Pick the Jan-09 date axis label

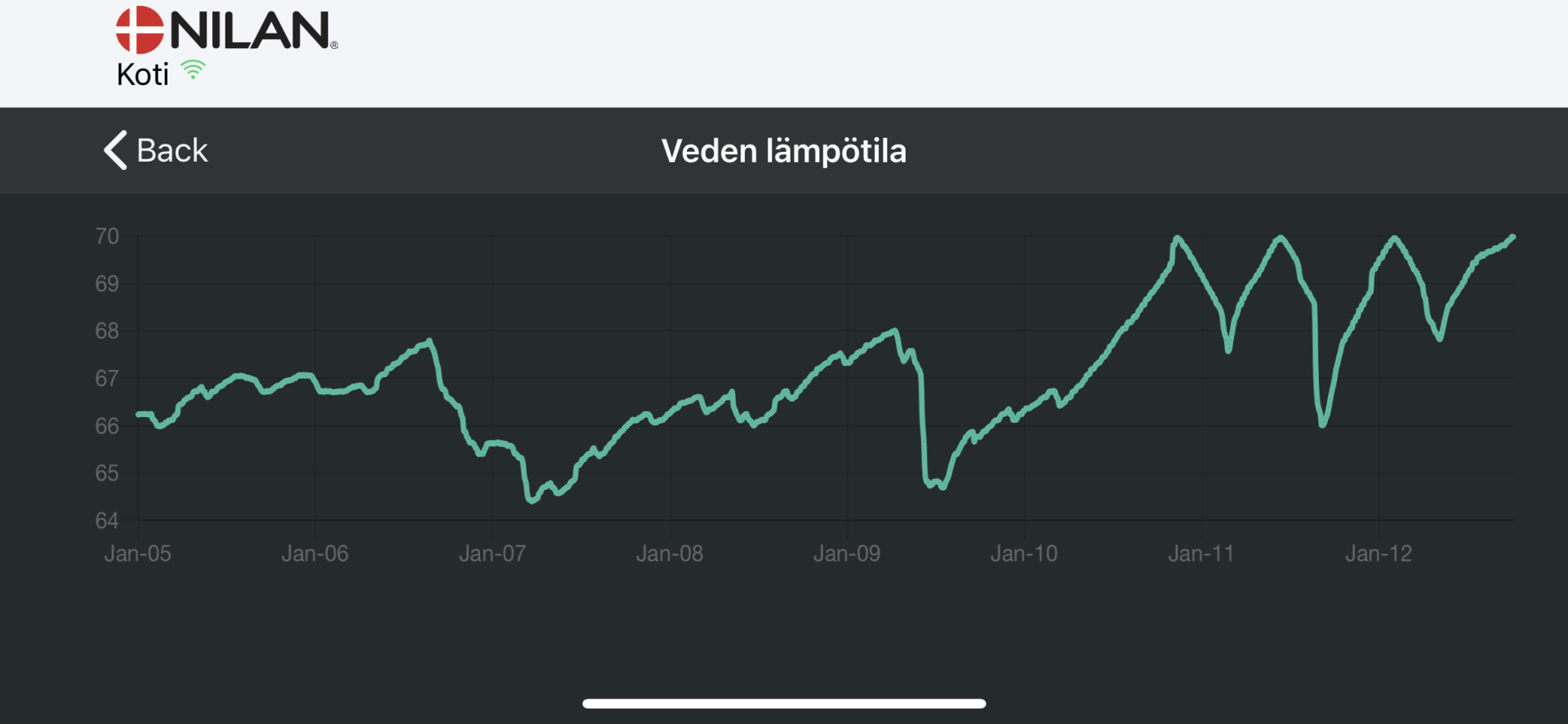point(847,554)
